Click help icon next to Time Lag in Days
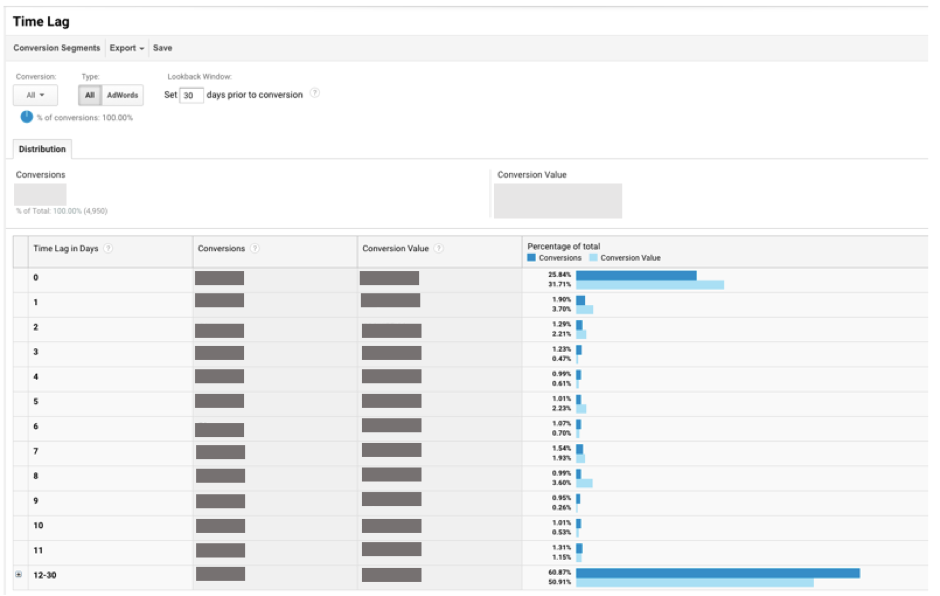Screen dimensions: 940x596 coord(108,249)
